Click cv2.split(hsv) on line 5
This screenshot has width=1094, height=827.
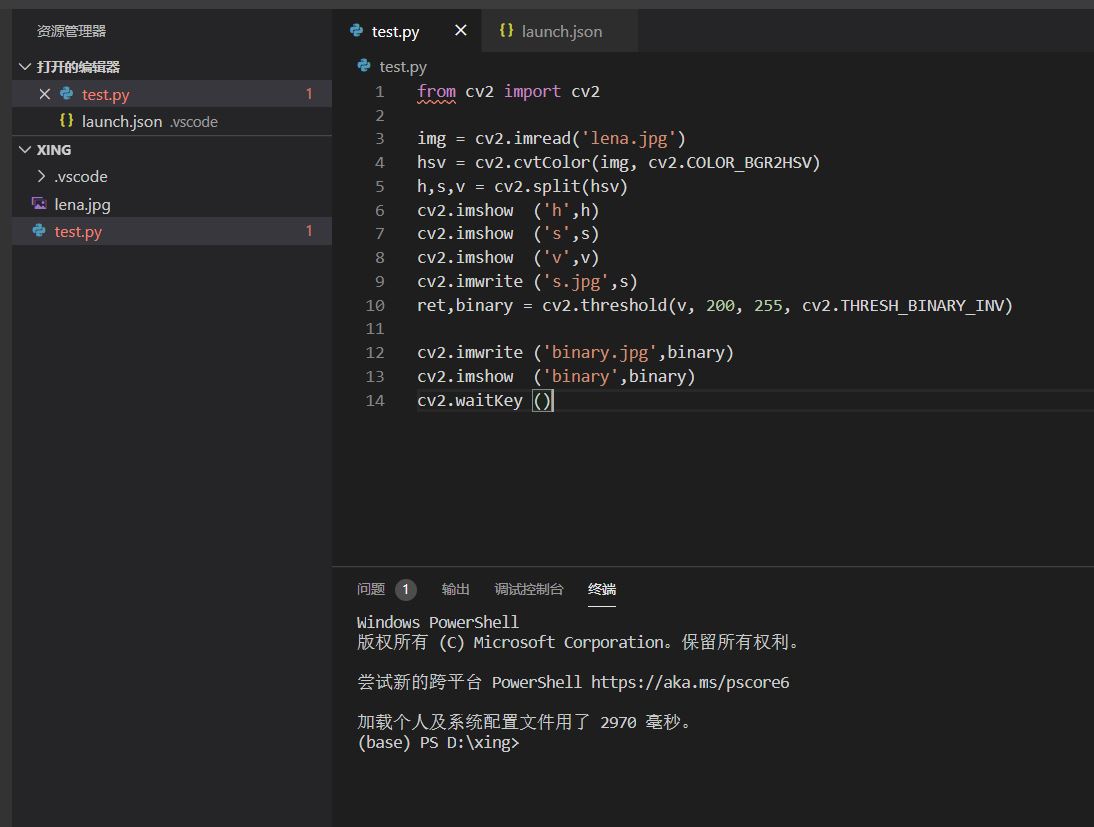click(x=561, y=186)
